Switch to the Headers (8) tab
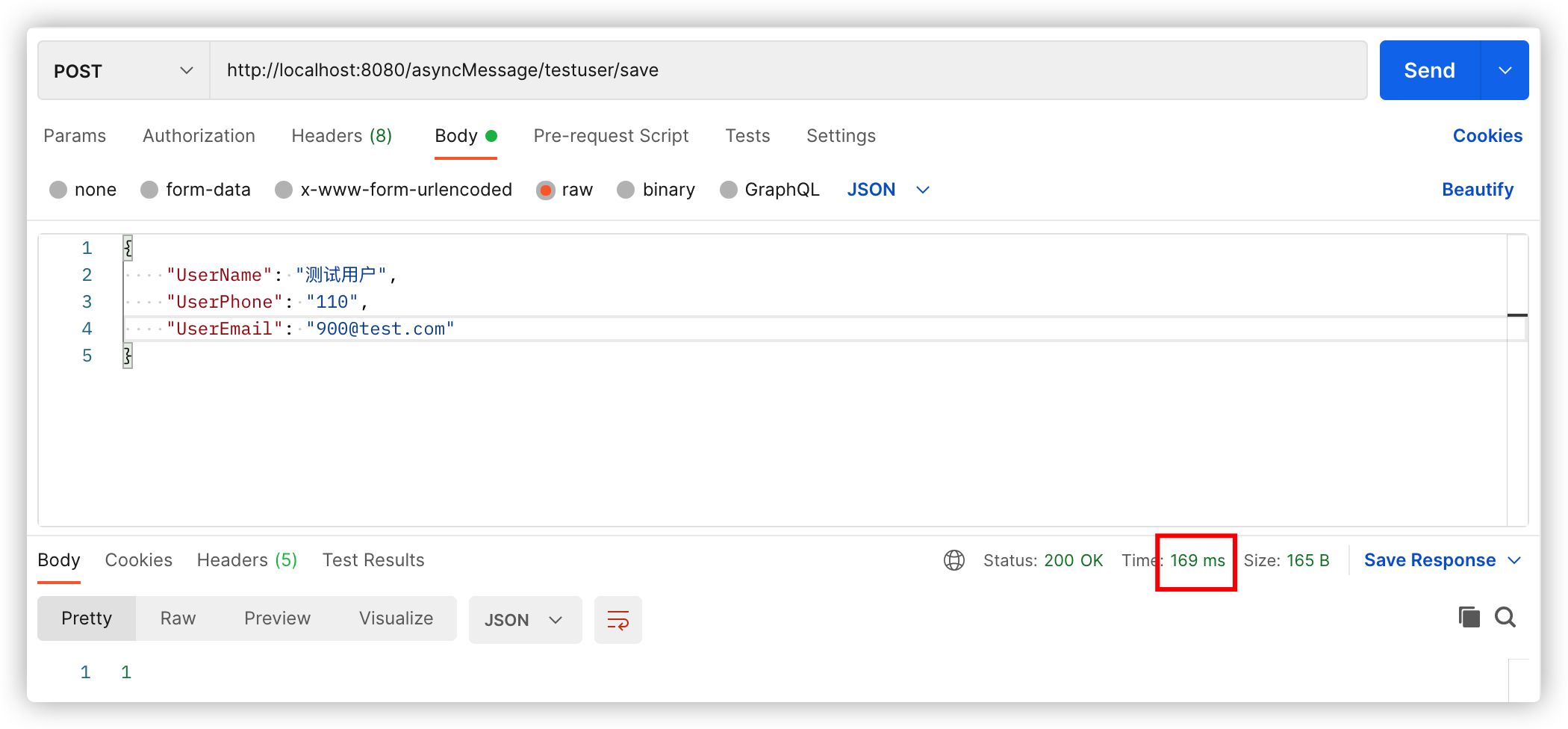The image size is (1568, 729). pyautogui.click(x=341, y=136)
